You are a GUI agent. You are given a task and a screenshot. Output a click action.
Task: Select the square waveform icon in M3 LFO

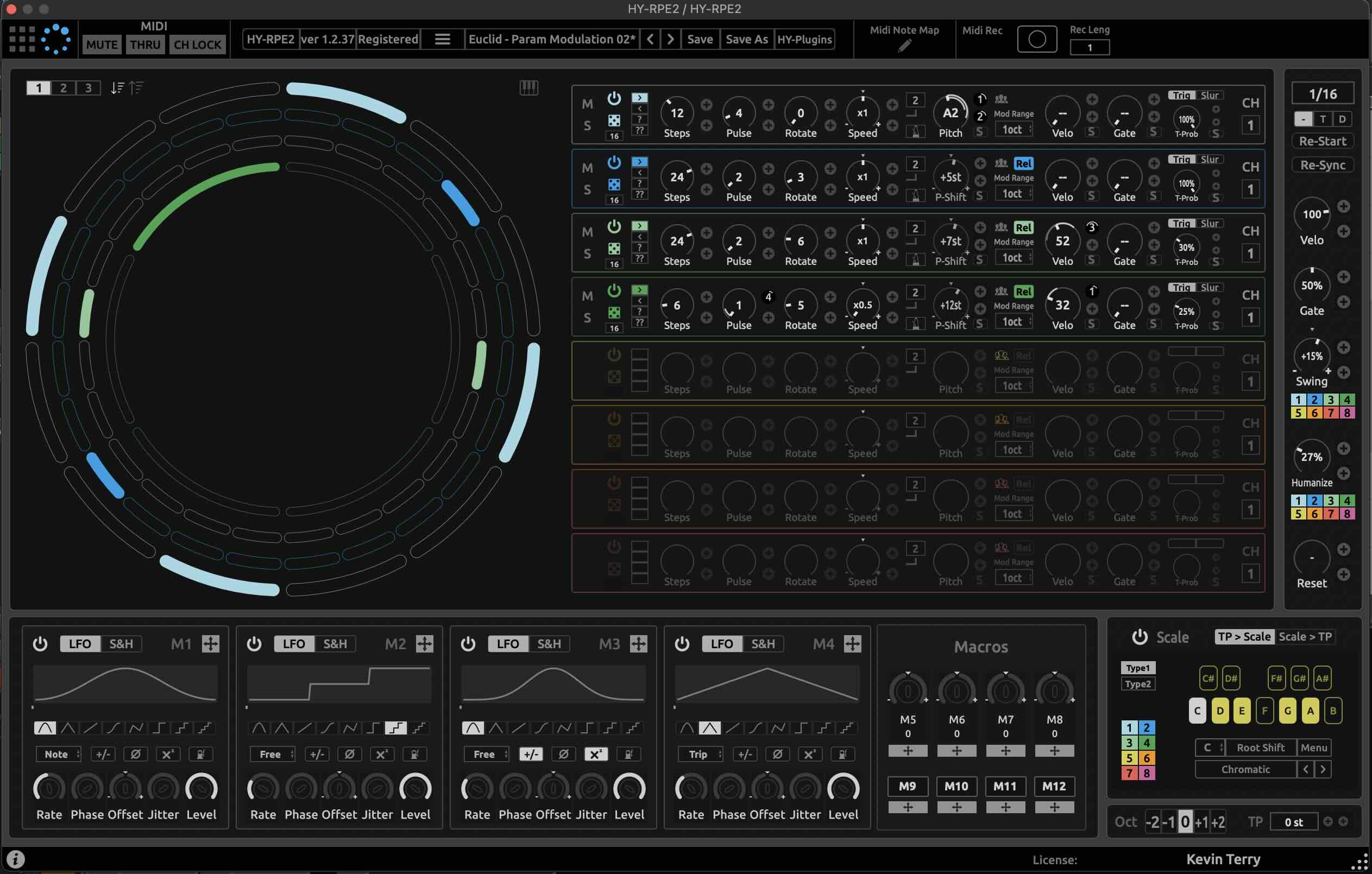(x=587, y=727)
